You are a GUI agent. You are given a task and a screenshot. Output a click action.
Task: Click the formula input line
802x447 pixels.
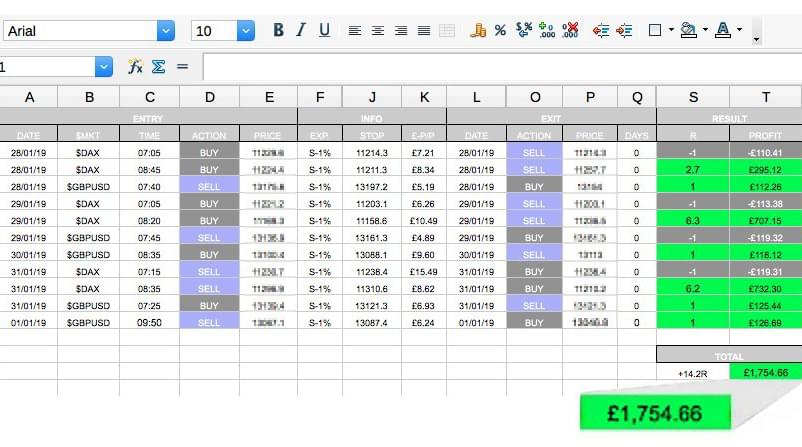click(x=500, y=67)
